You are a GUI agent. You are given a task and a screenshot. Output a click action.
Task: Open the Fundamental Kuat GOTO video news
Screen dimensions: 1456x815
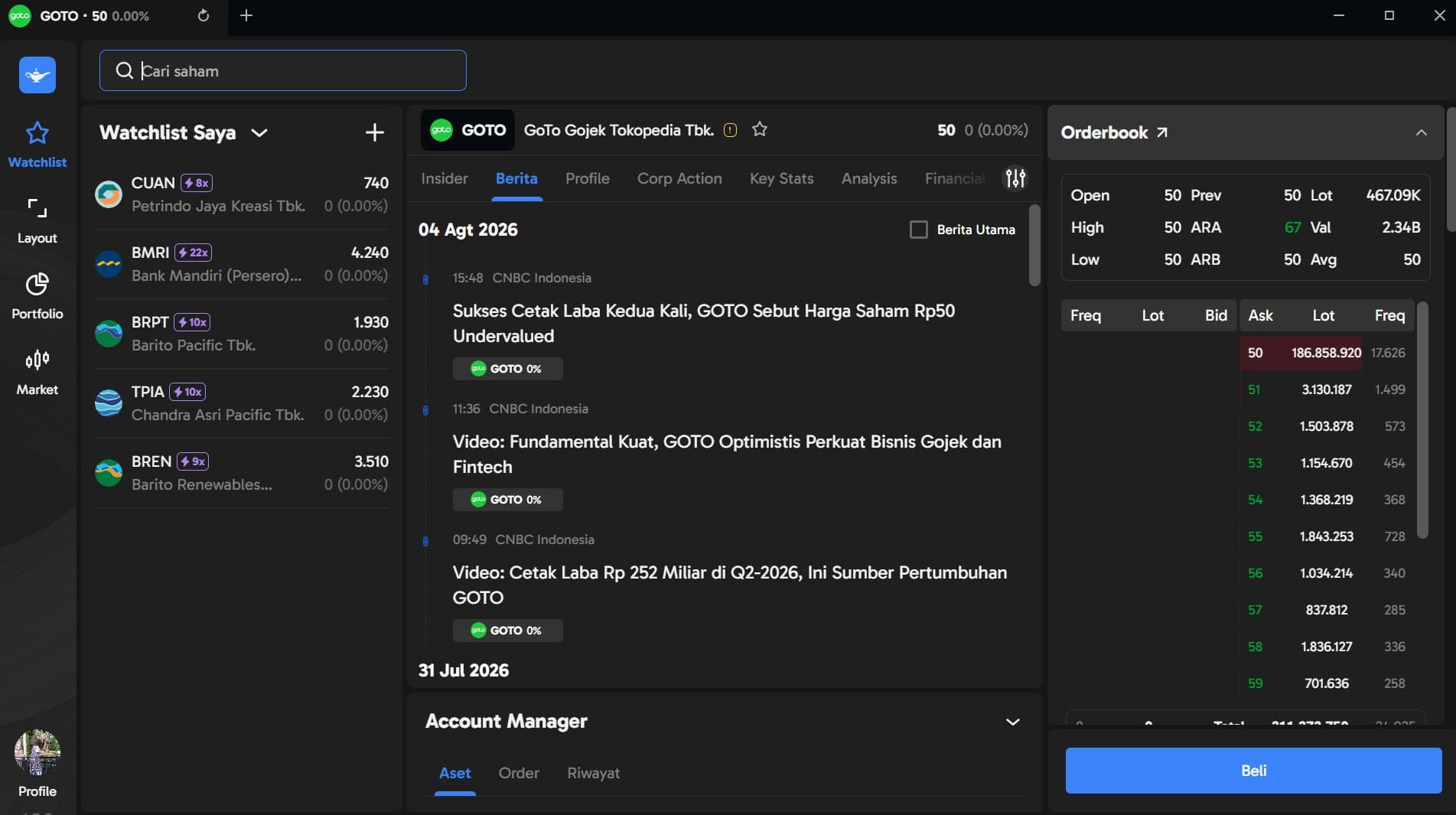pos(727,454)
